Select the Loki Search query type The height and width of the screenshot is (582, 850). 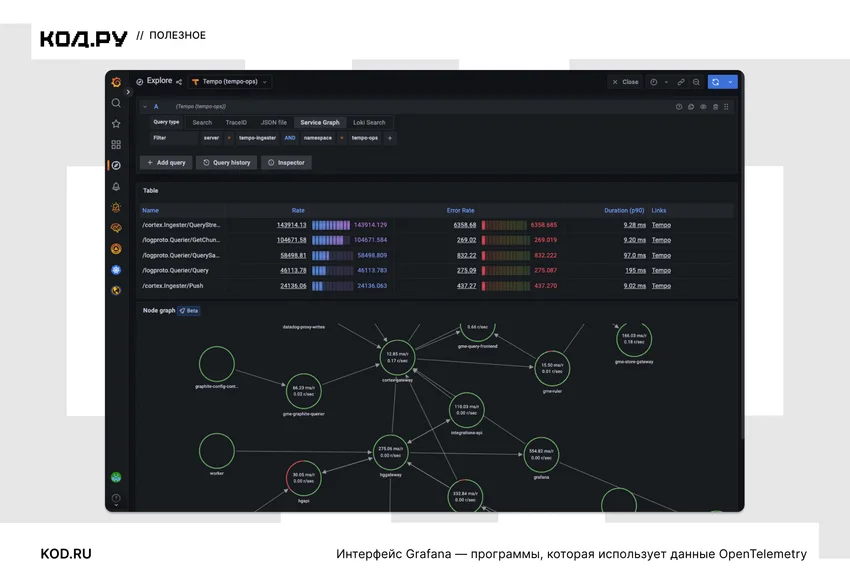pos(369,122)
